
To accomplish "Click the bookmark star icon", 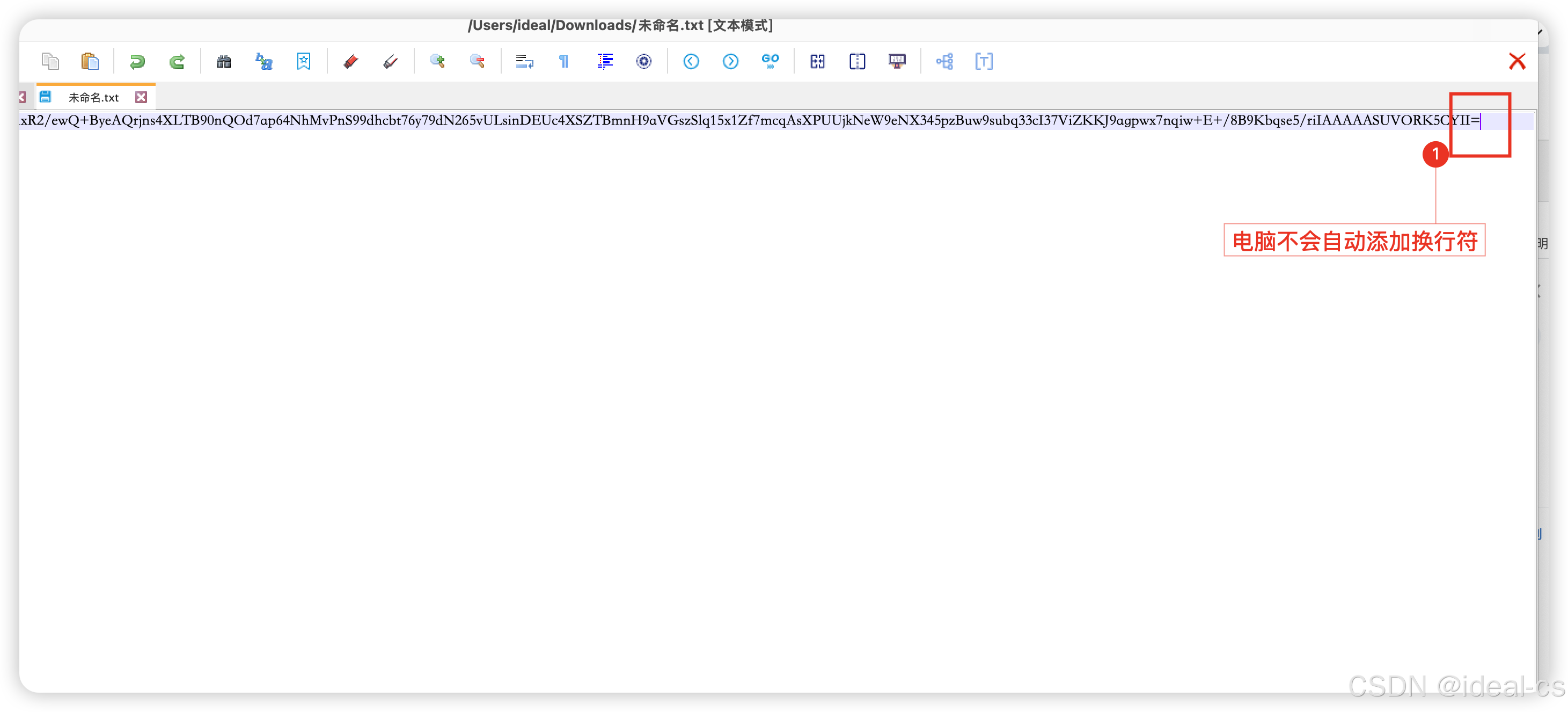I will tap(303, 62).
